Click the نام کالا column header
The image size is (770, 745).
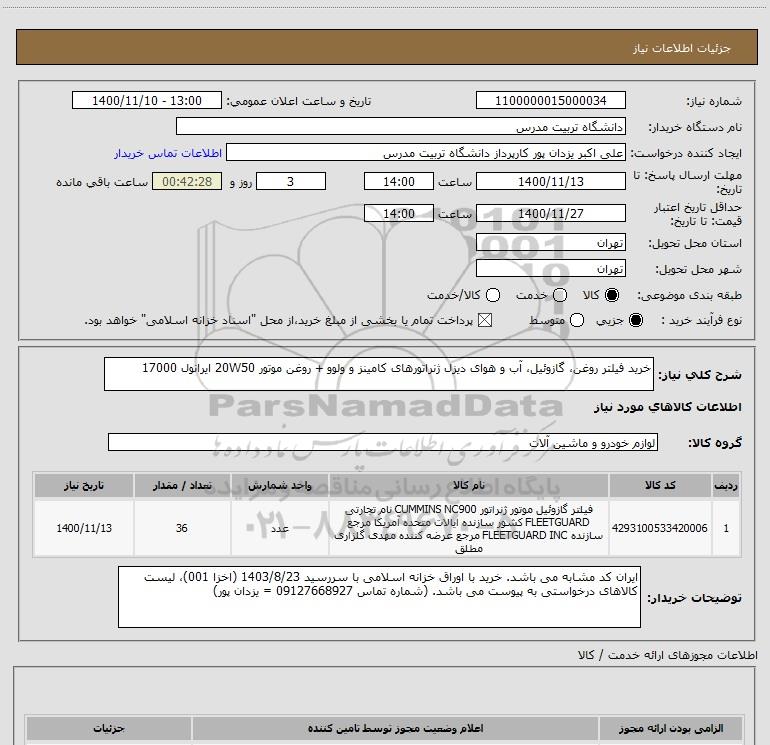pos(468,485)
